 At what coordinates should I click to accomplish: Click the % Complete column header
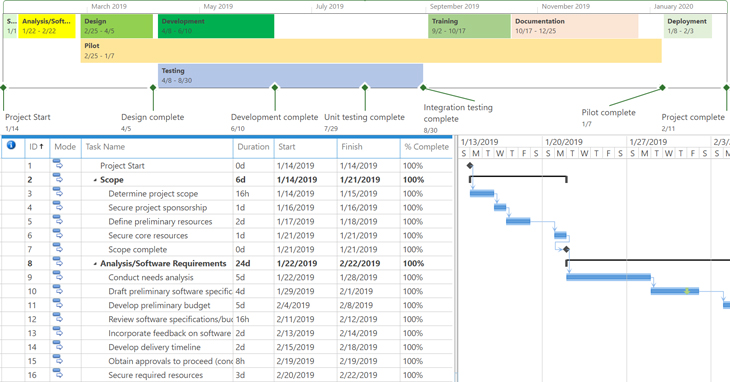[426, 147]
